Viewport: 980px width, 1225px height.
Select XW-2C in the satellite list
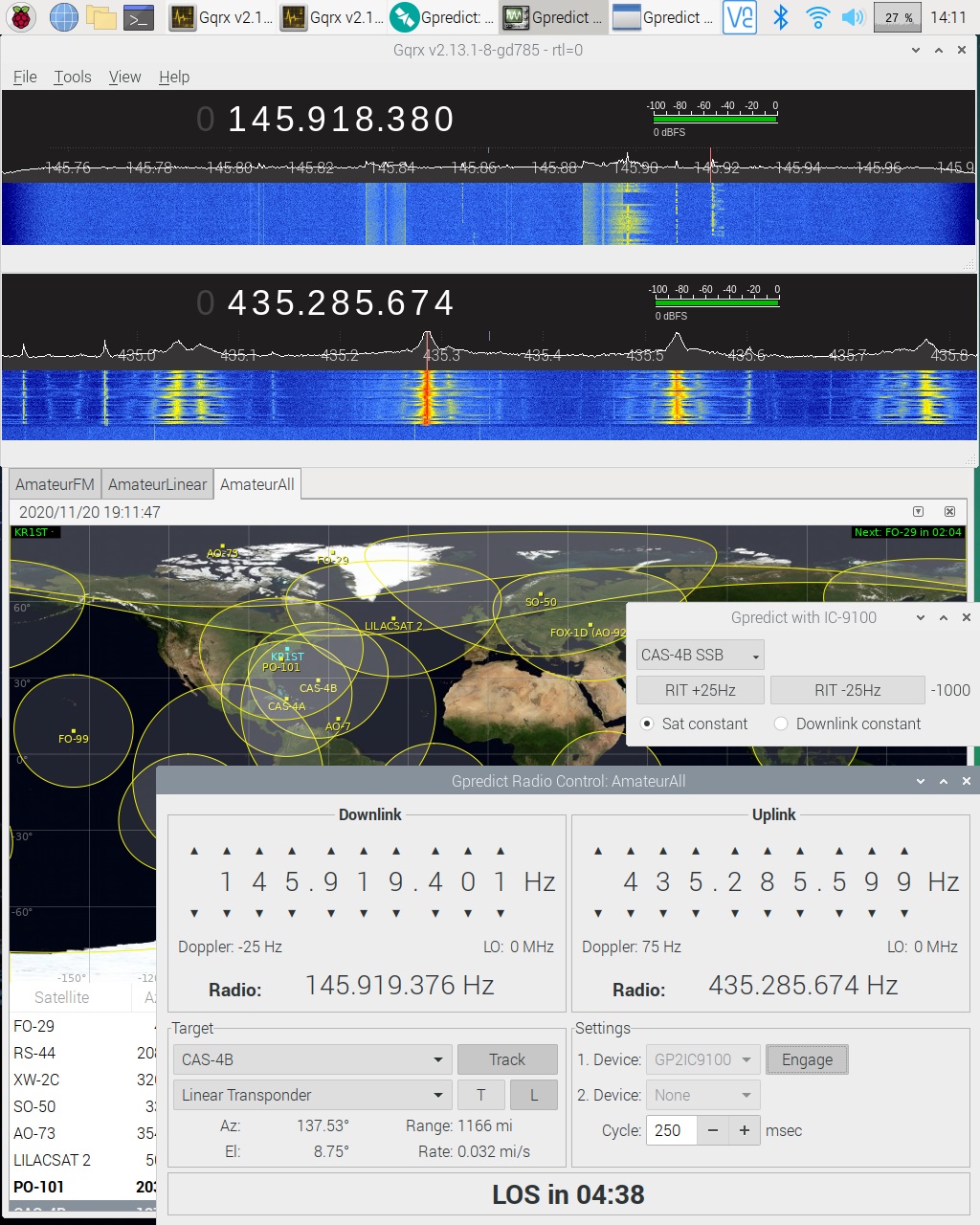click(x=82, y=1080)
